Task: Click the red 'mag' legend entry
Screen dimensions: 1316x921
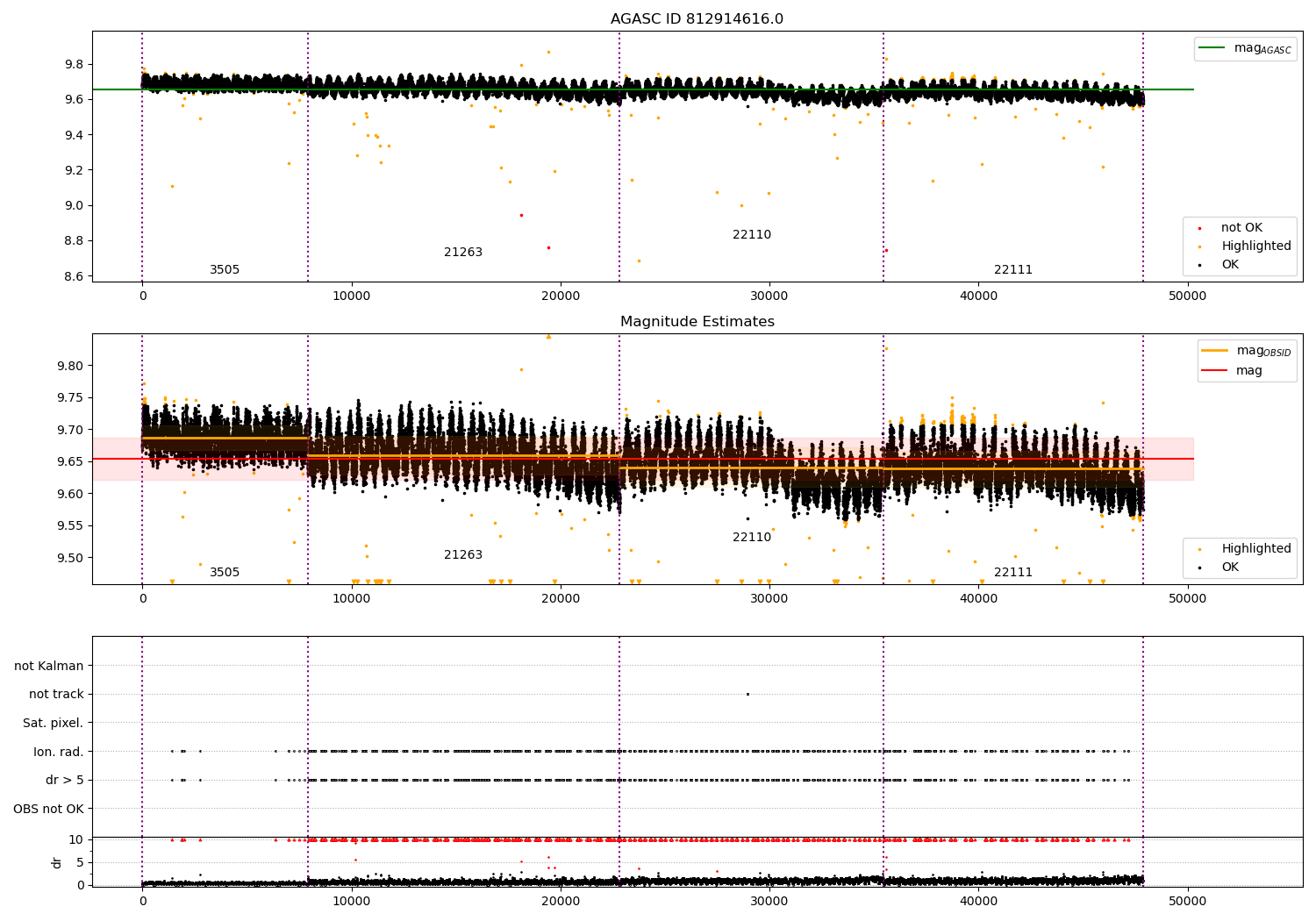Action: (1248, 370)
